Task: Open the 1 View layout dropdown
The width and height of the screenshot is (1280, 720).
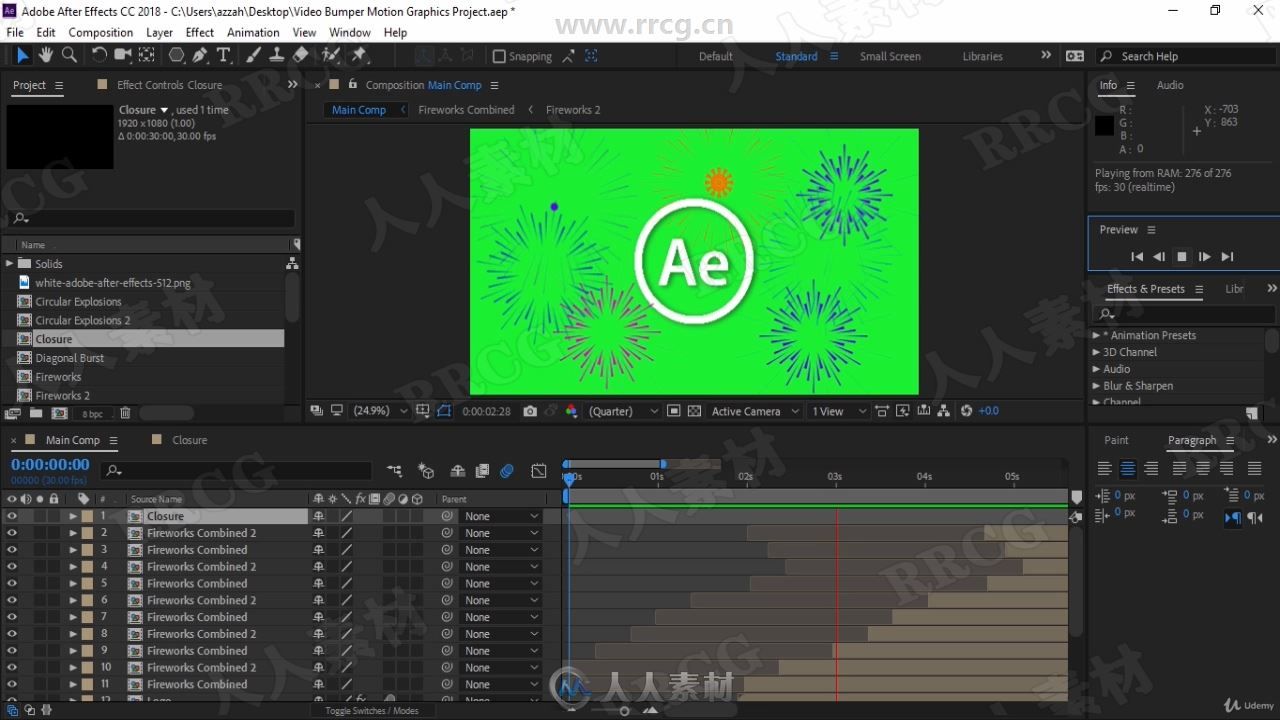Action: 838,411
